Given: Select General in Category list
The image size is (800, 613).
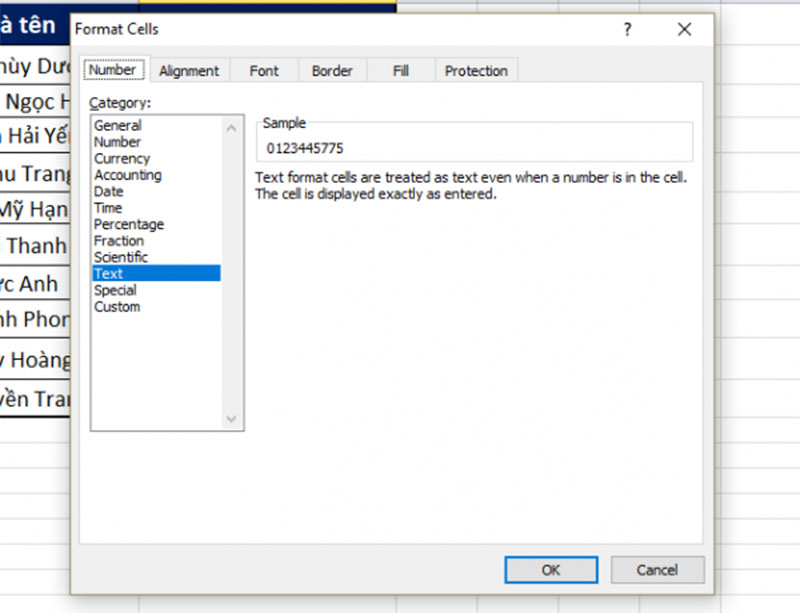Looking at the screenshot, I should pyautogui.click(x=118, y=126).
